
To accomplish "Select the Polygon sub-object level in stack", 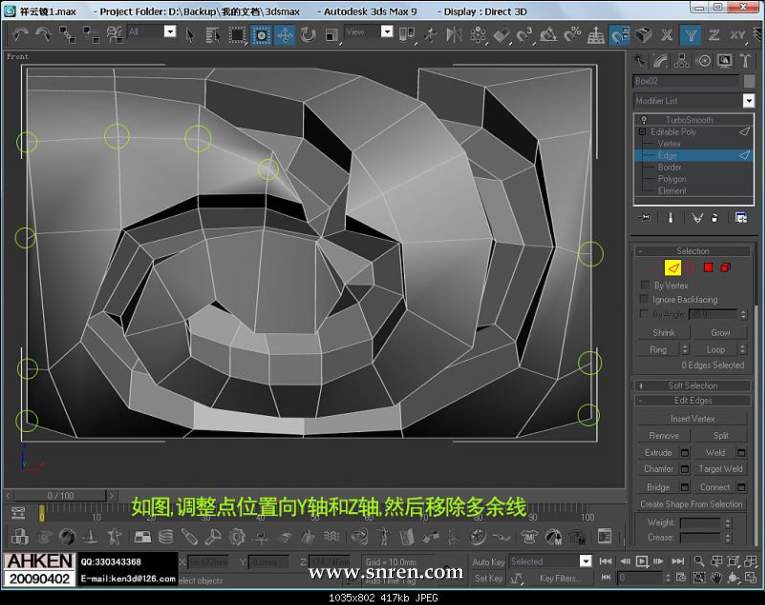I will point(671,179).
